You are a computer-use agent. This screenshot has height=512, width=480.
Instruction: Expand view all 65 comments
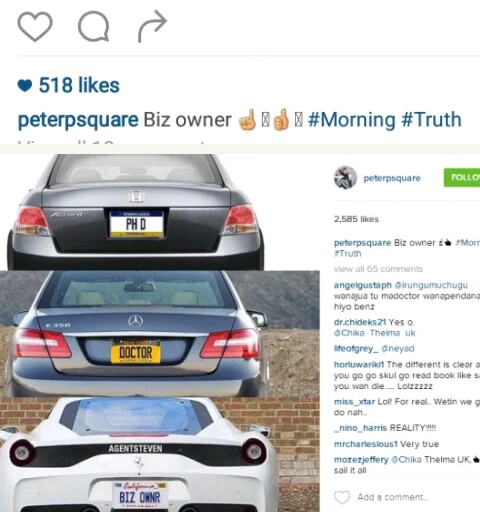tap(378, 269)
